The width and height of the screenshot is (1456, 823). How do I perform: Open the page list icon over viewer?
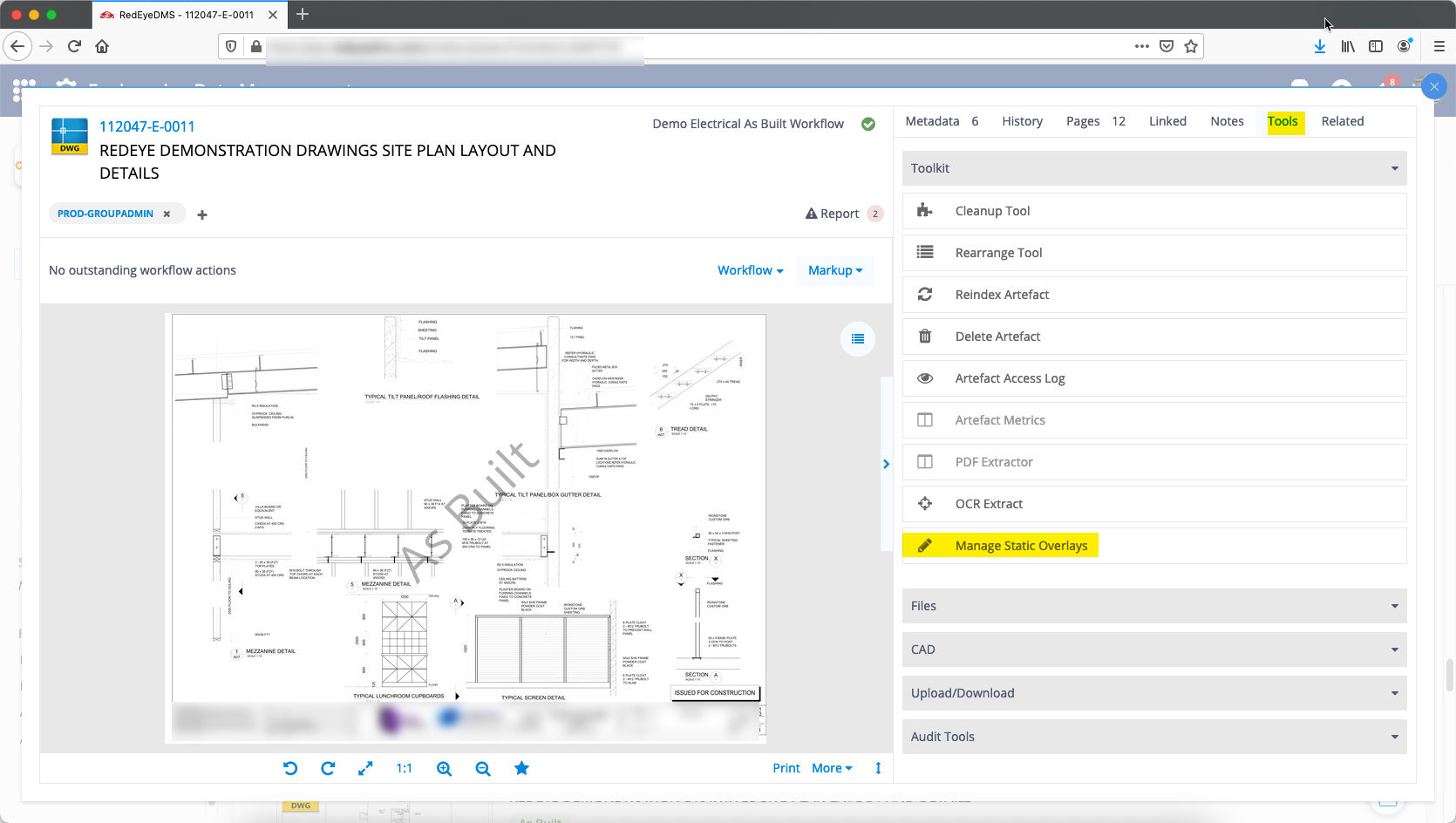[x=858, y=339]
